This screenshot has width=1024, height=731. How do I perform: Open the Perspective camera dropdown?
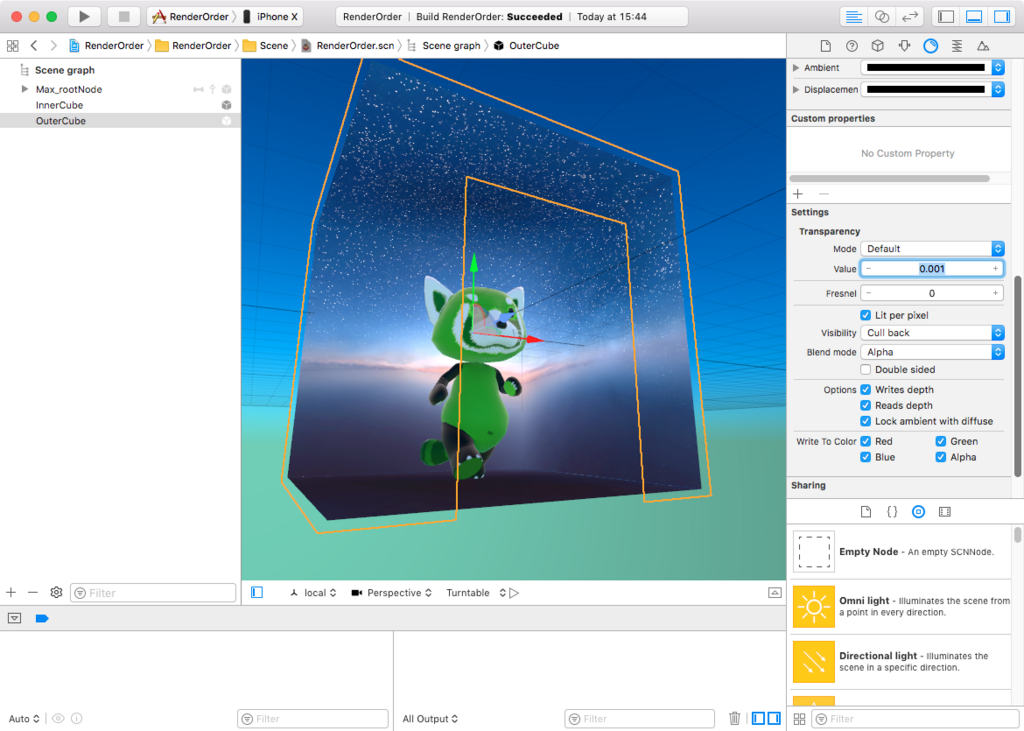392,593
